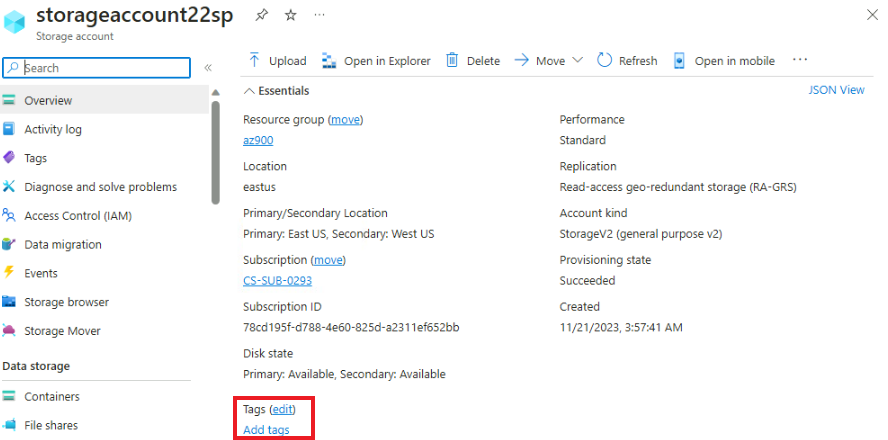The width and height of the screenshot is (888, 440).
Task: Open more toolbar commands ellipsis
Action: 799,60
